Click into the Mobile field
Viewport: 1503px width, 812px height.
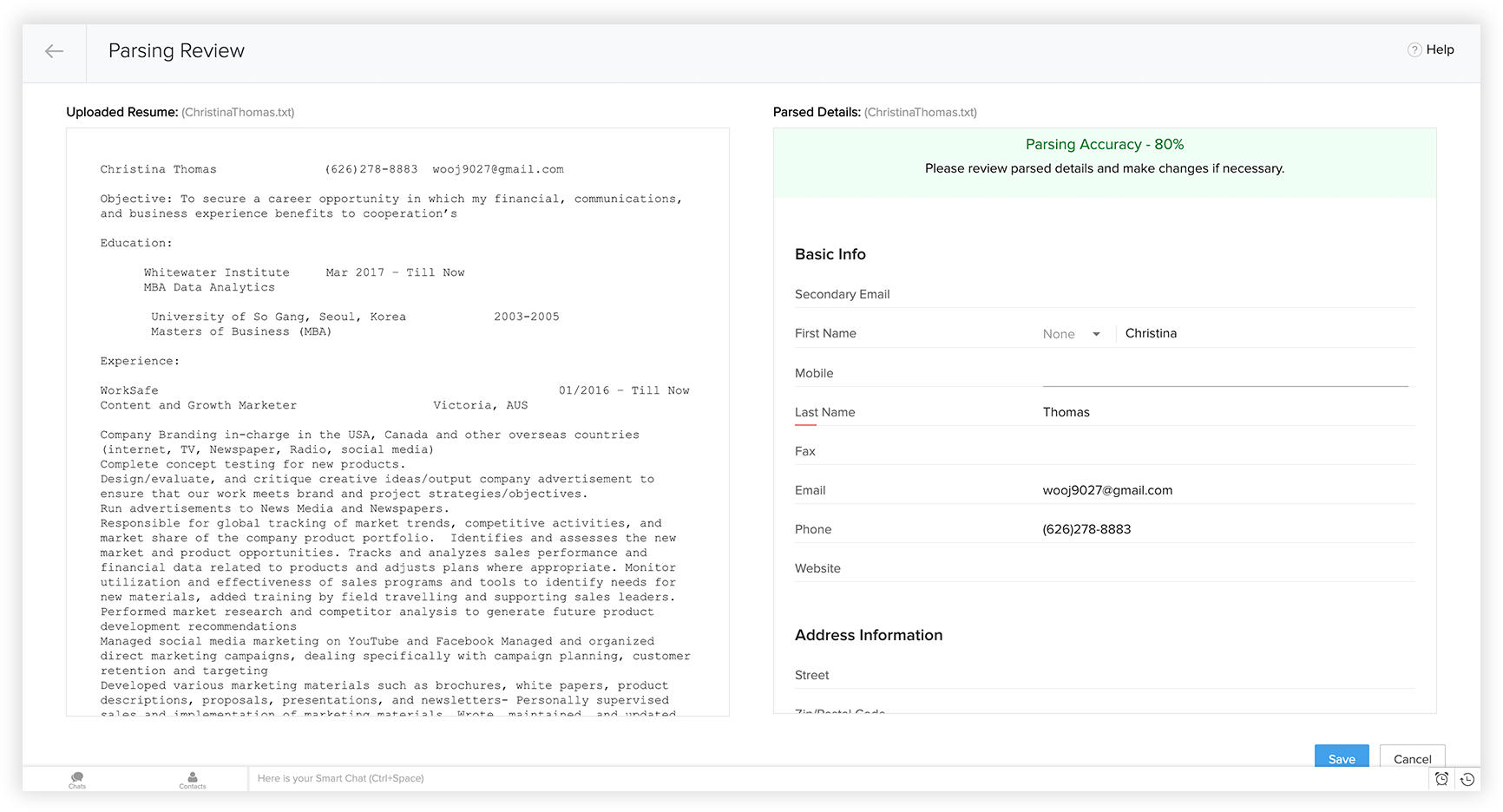click(x=1225, y=373)
